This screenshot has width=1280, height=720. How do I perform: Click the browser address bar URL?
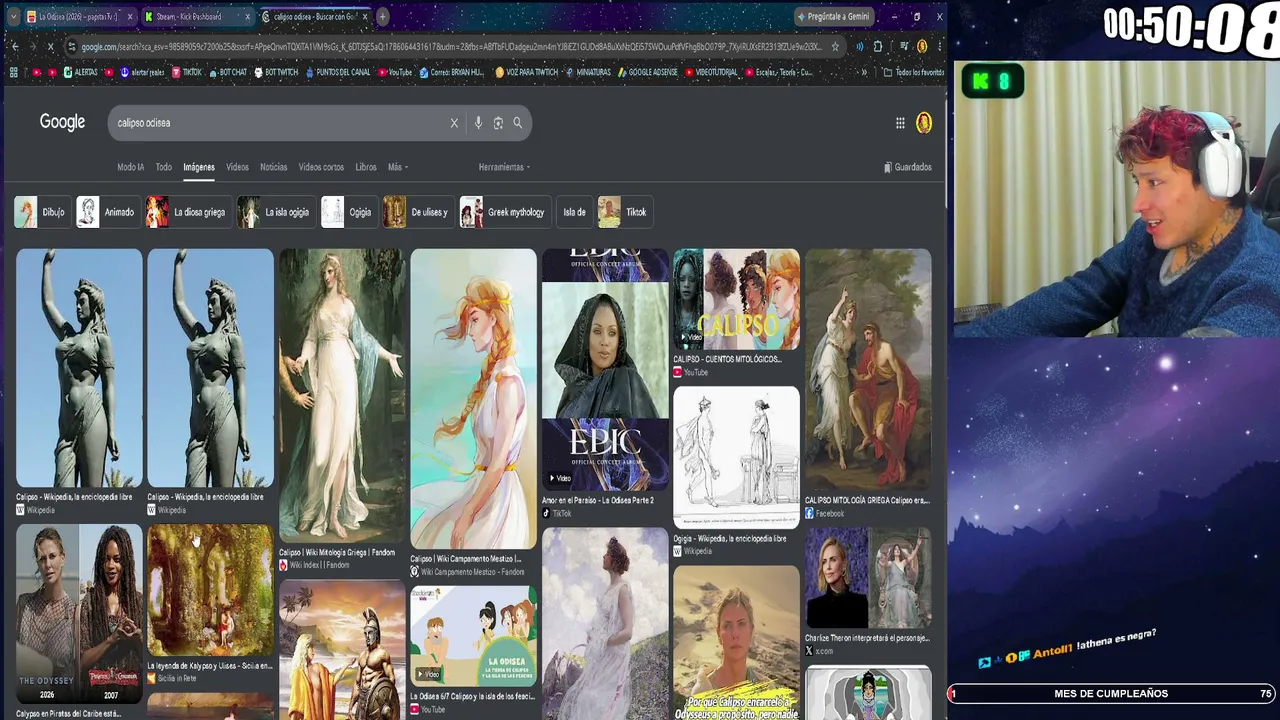click(x=452, y=46)
